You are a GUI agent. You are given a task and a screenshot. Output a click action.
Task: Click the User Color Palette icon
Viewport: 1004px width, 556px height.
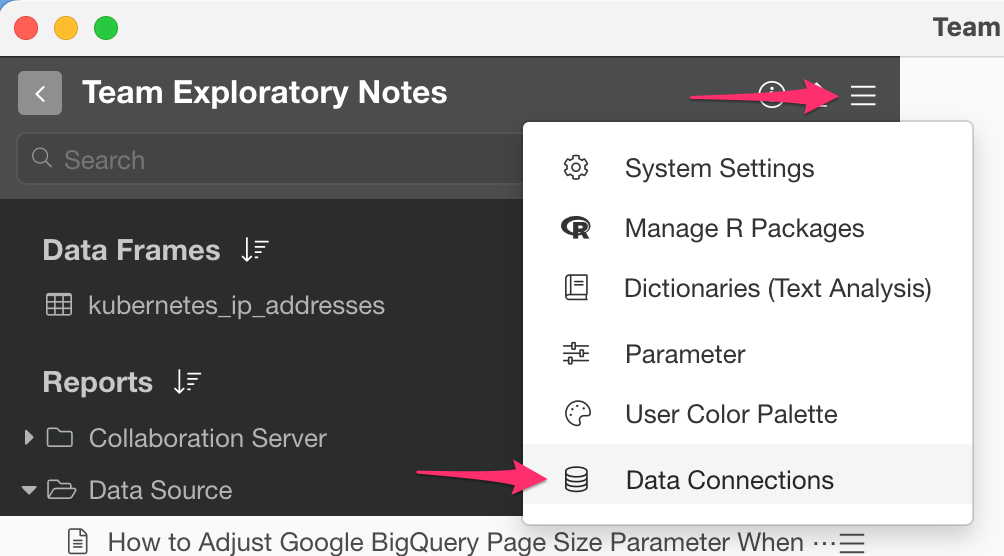tap(577, 414)
